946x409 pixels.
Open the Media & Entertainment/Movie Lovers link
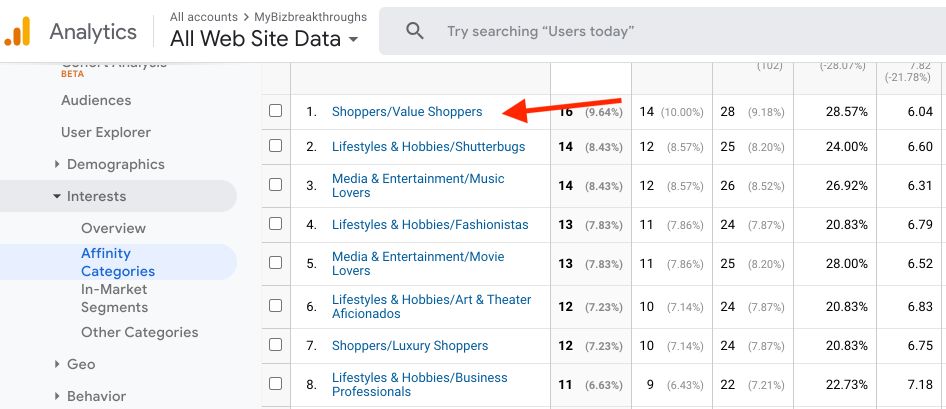click(x=418, y=263)
